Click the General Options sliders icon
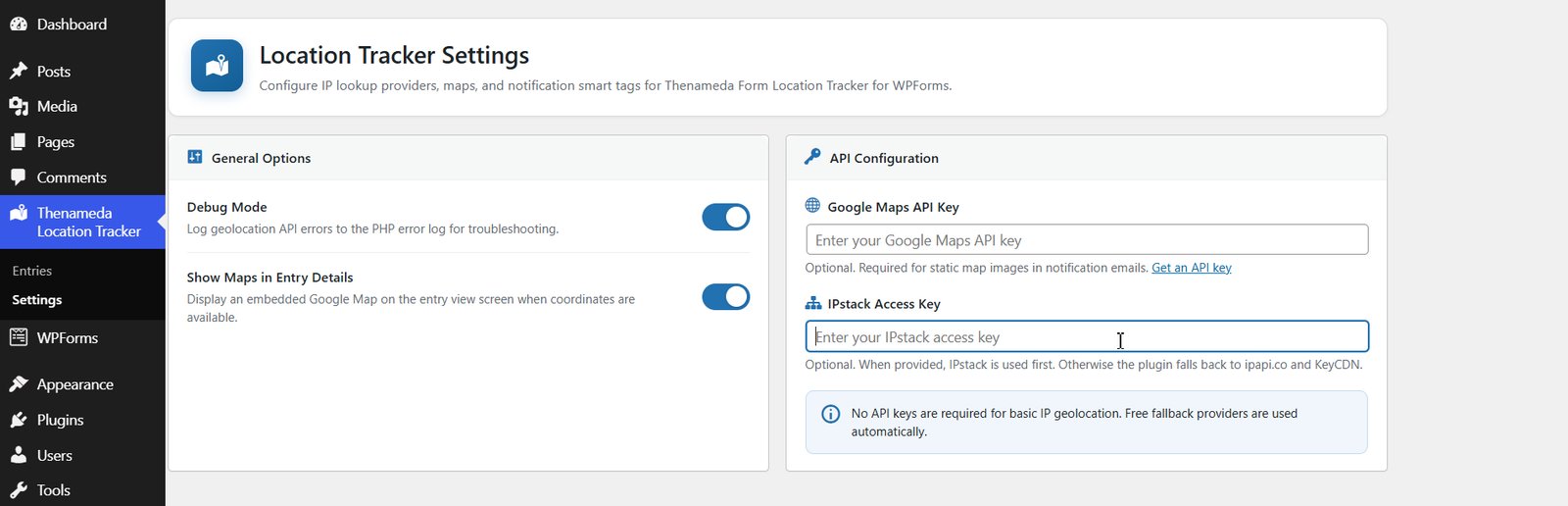1568x506 pixels. [195, 157]
